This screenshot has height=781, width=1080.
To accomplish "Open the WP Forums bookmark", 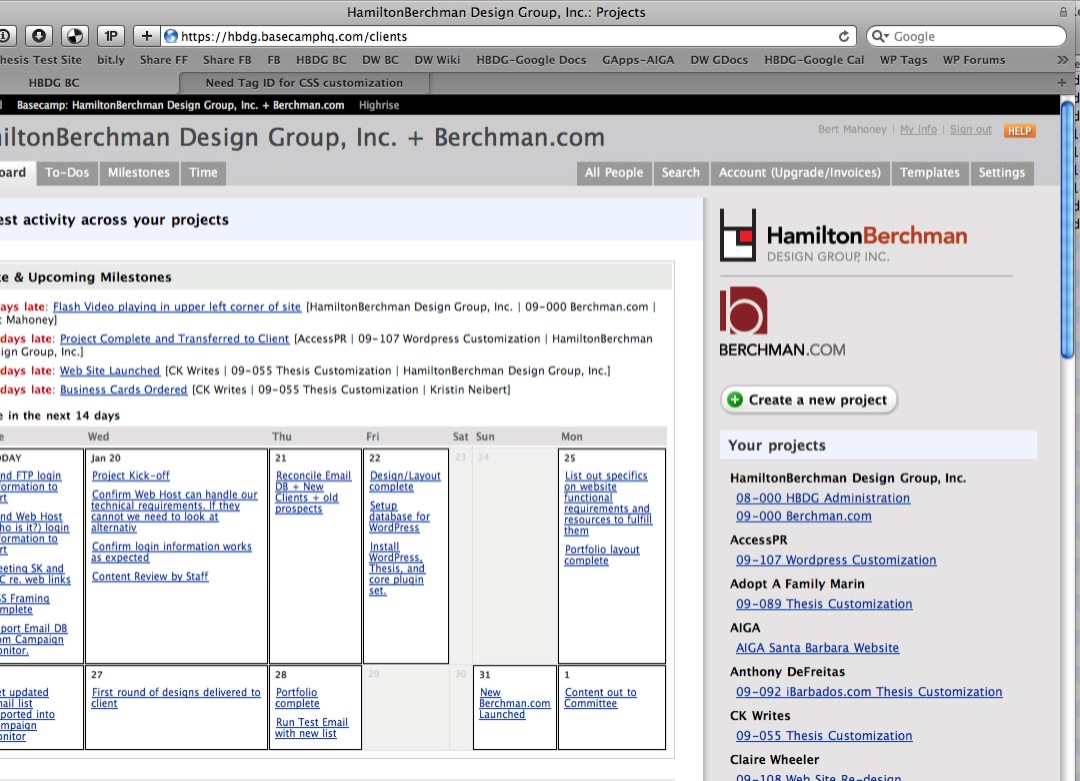I will click(974, 60).
